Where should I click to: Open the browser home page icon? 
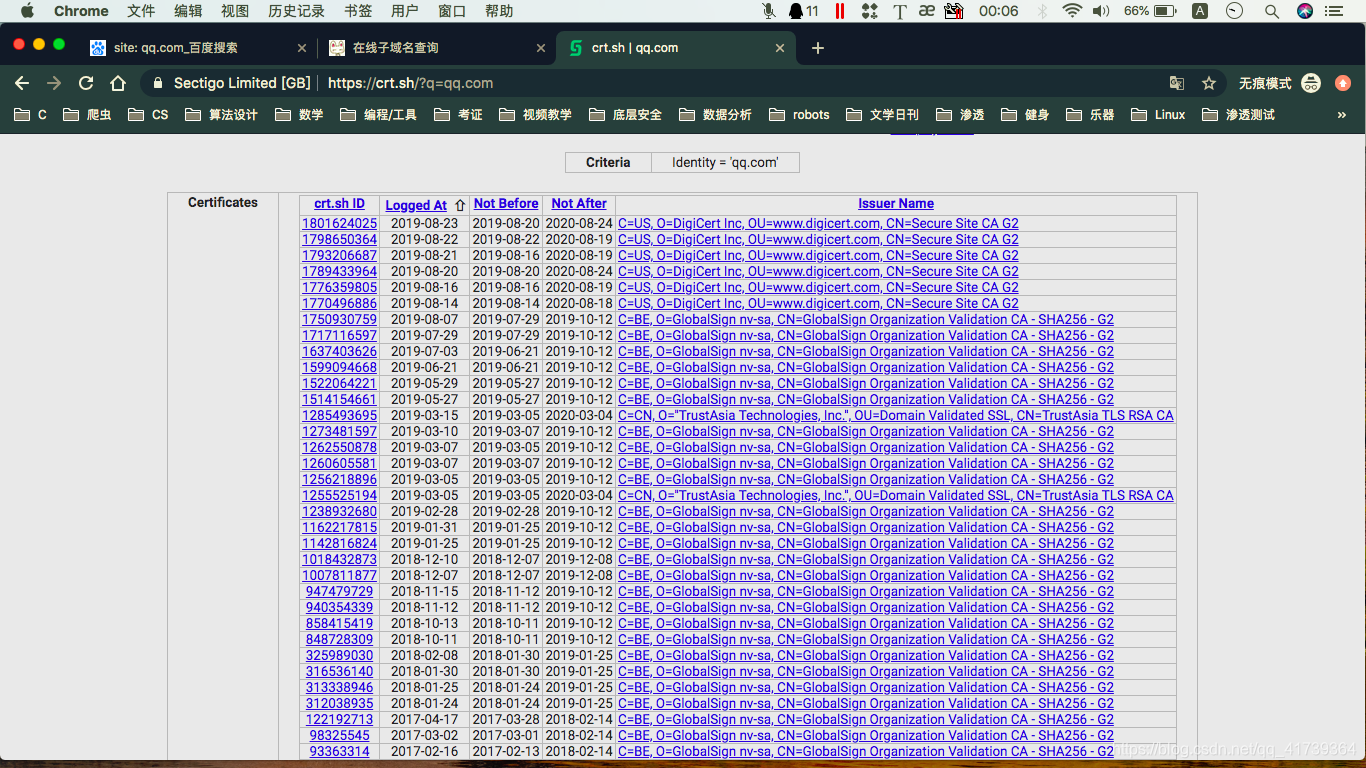pyautogui.click(x=118, y=83)
